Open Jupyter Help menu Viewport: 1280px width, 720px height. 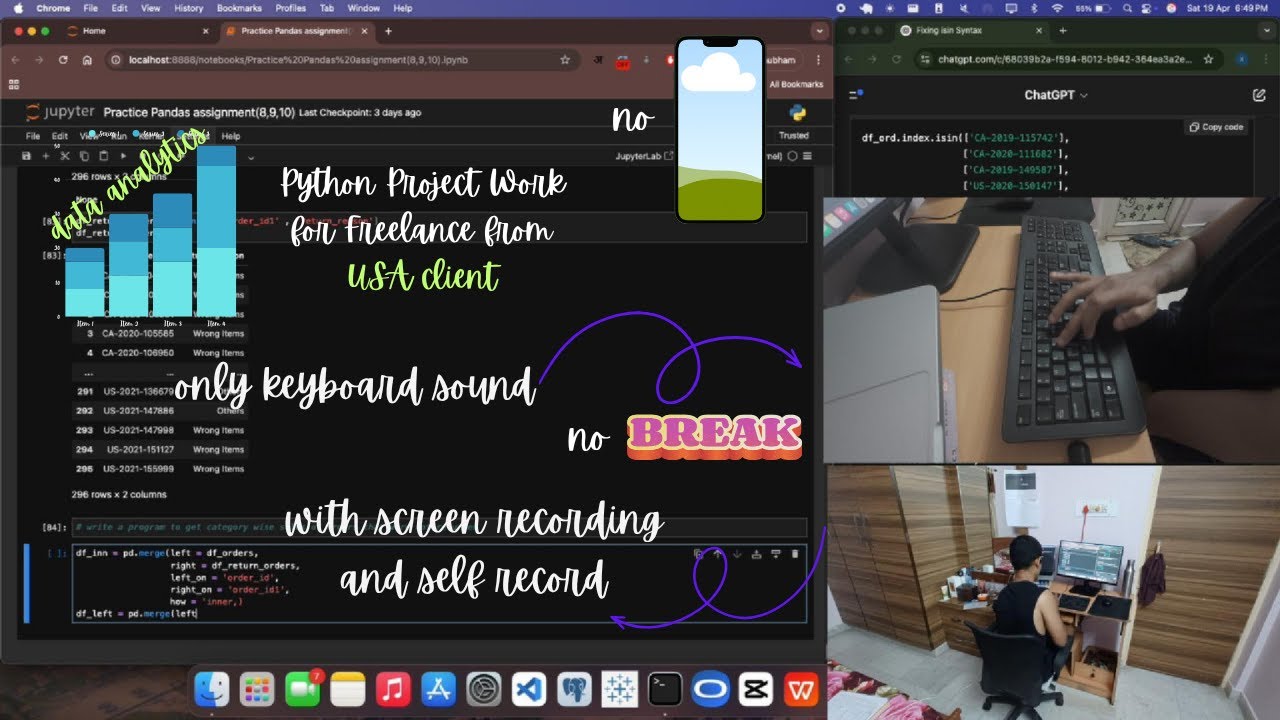click(231, 136)
